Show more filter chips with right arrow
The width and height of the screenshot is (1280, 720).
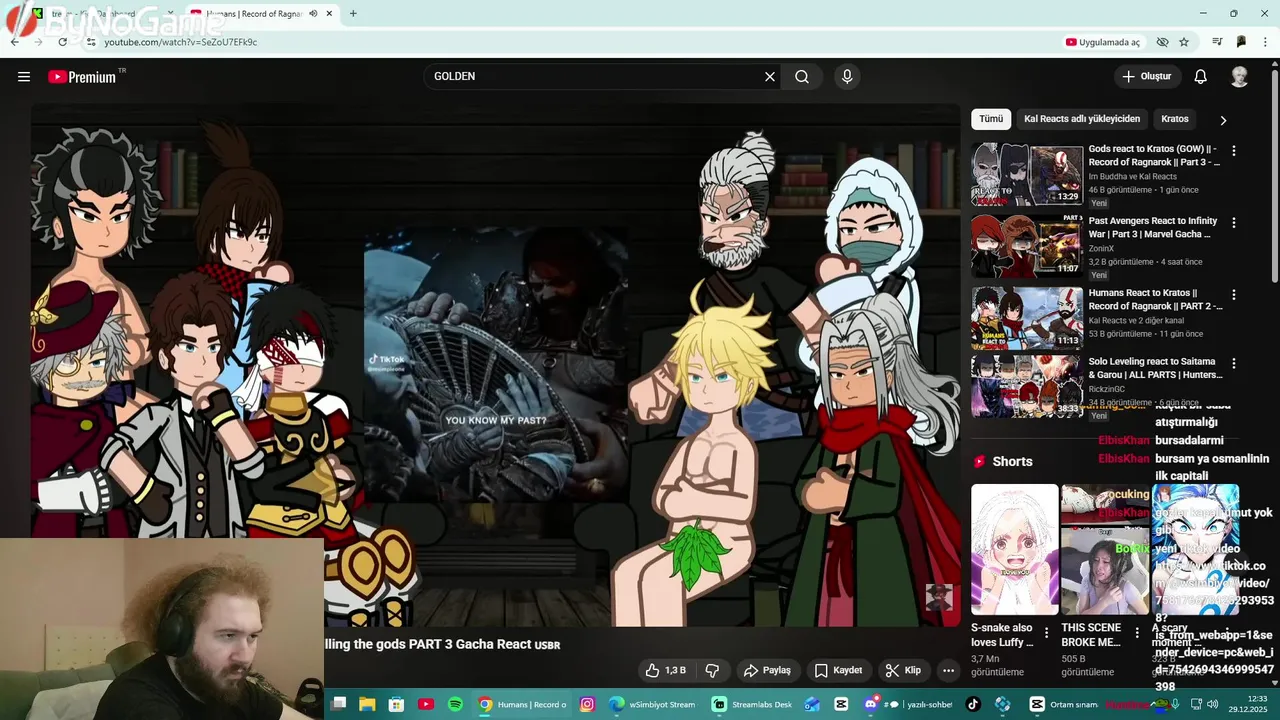pyautogui.click(x=1223, y=120)
